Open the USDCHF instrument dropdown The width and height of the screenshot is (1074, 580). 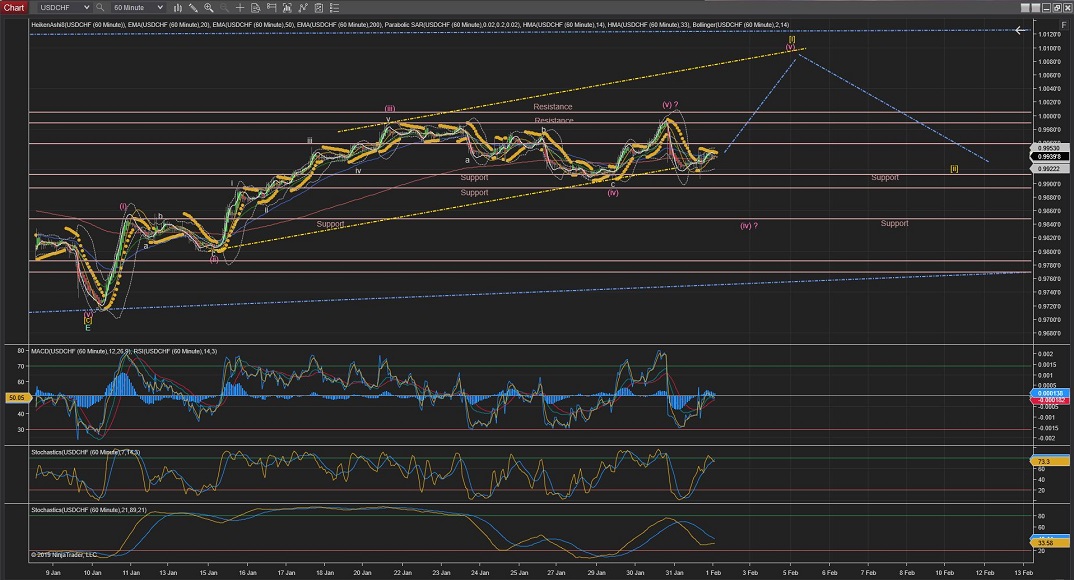[63, 7]
